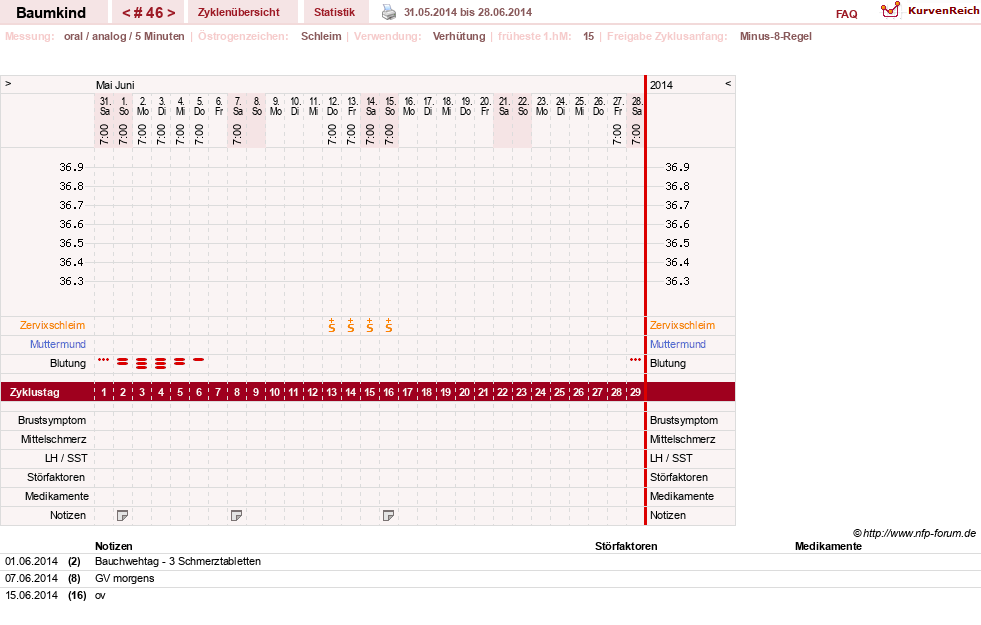Click the Störfaktoren column heading below chart
The image size is (981, 625).
point(626,546)
